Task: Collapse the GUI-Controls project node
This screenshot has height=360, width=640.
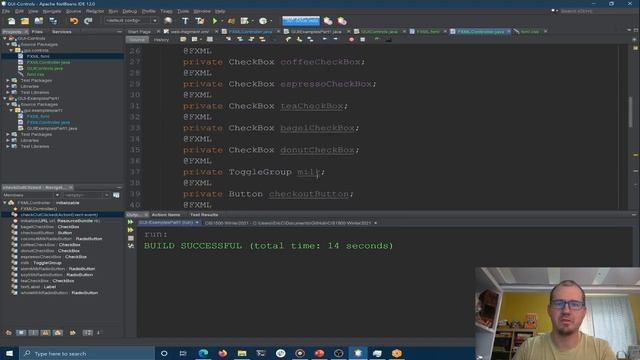Action: [5, 38]
